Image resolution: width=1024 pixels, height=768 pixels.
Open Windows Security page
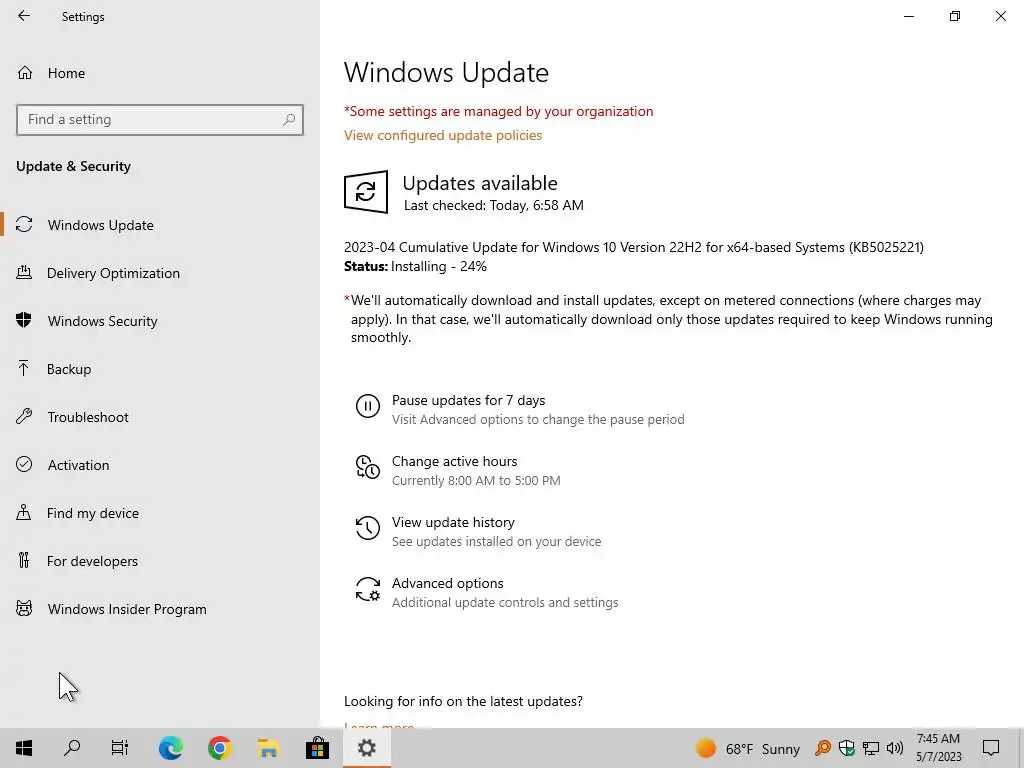click(160, 321)
